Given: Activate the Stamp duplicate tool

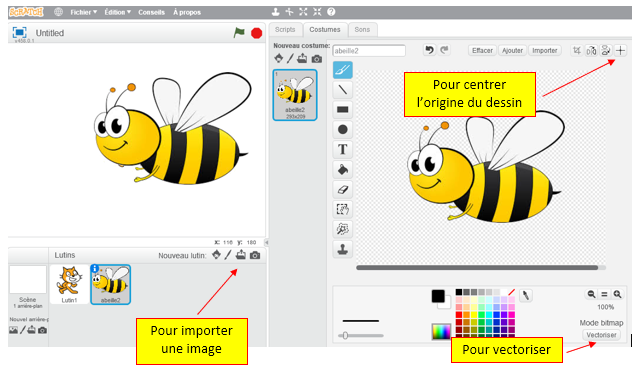Looking at the screenshot, I should 343,249.
